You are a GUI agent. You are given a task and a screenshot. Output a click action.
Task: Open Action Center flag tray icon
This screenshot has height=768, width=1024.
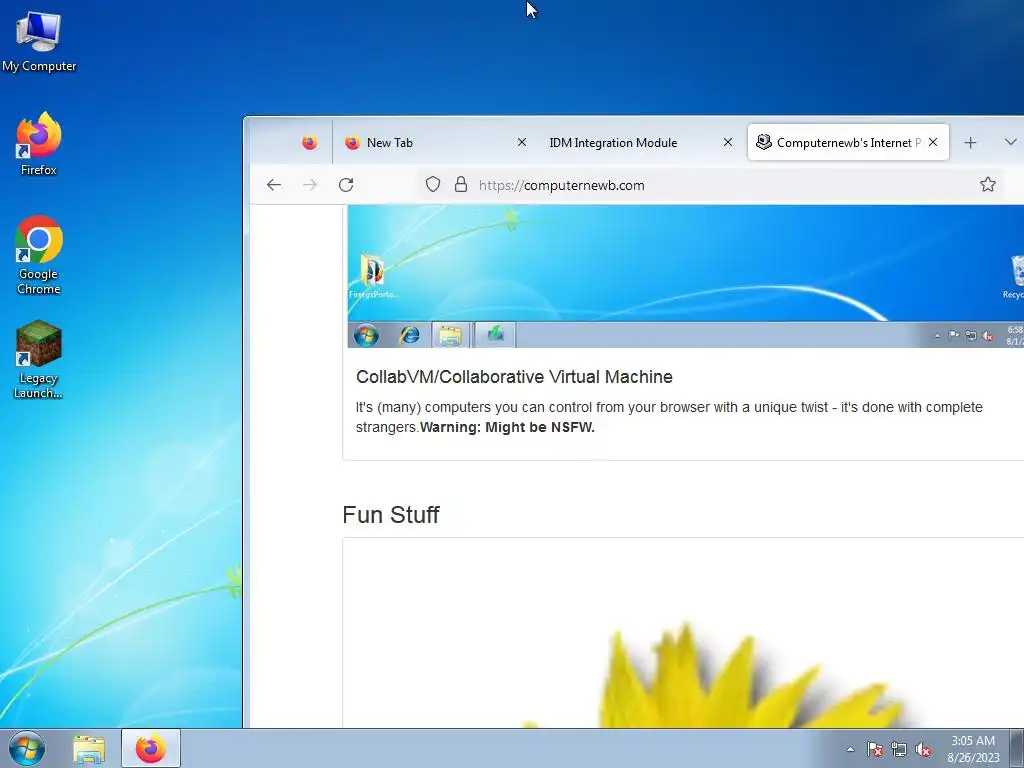click(x=874, y=749)
